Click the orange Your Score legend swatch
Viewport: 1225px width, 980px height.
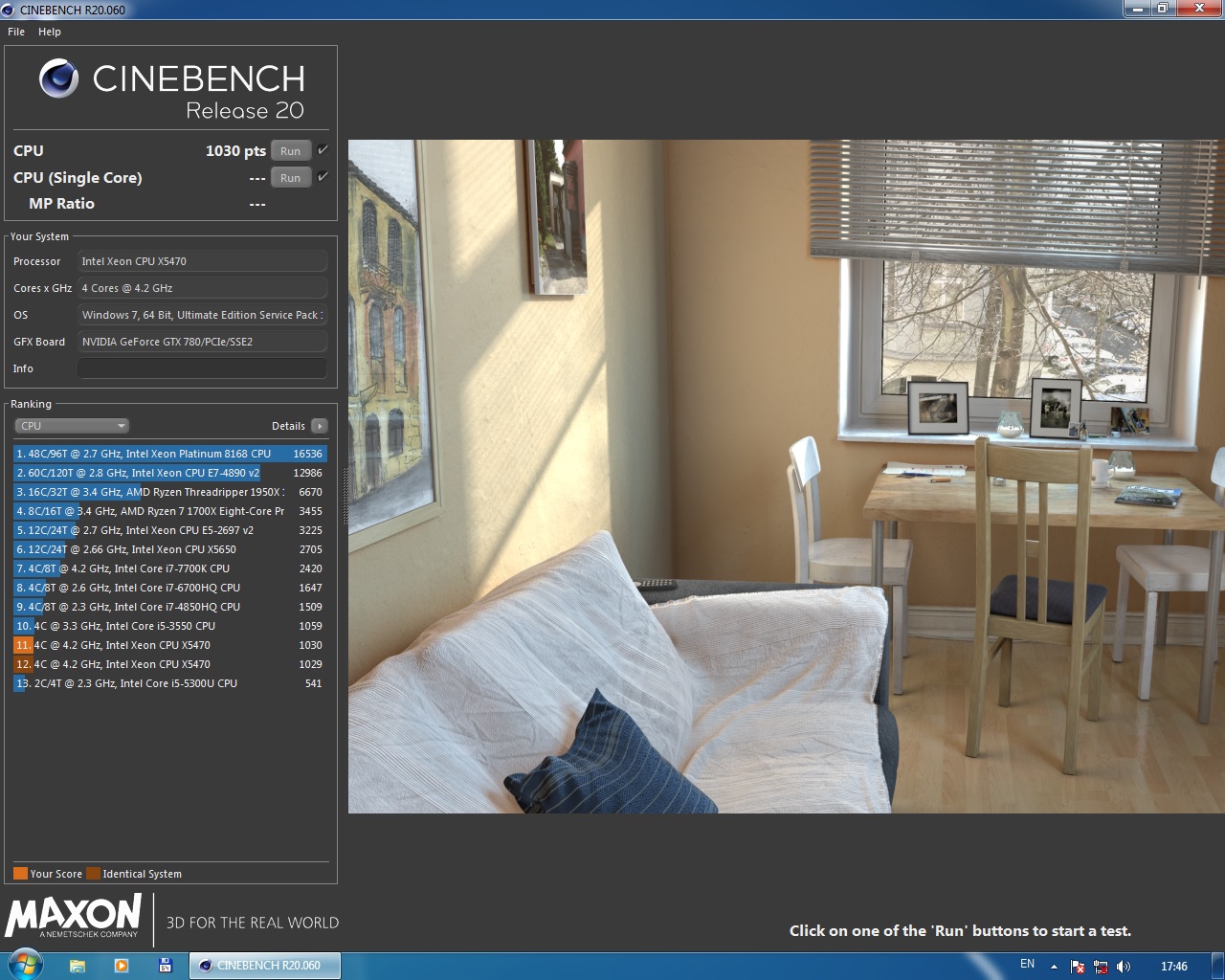[20, 873]
